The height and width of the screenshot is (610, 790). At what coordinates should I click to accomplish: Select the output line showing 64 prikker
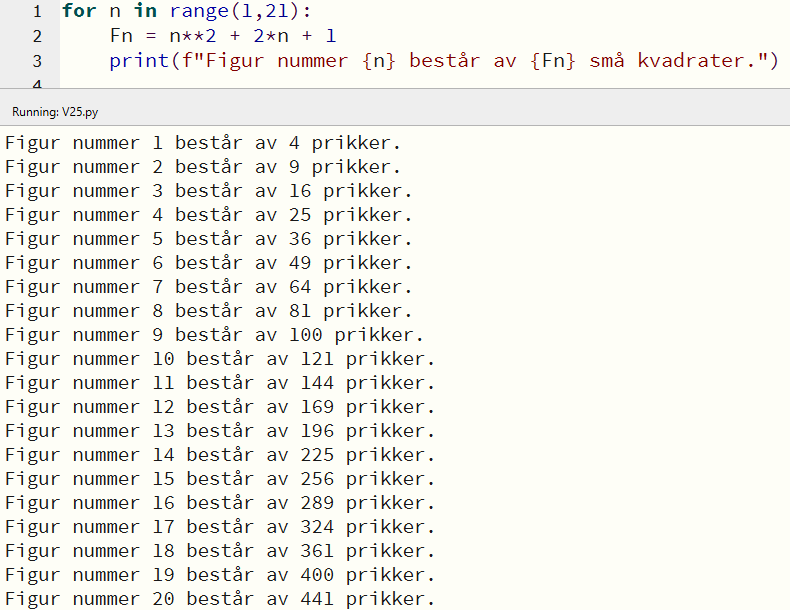[209, 287]
